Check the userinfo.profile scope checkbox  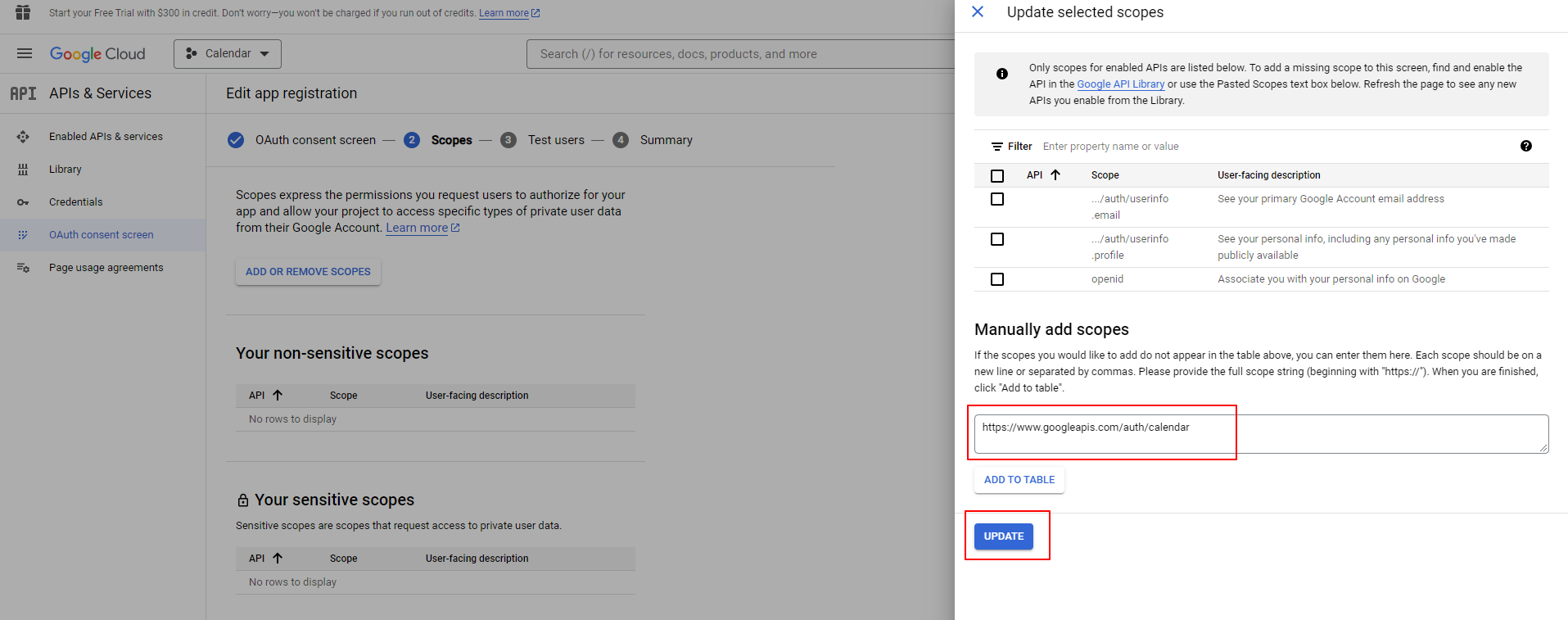pyautogui.click(x=997, y=239)
